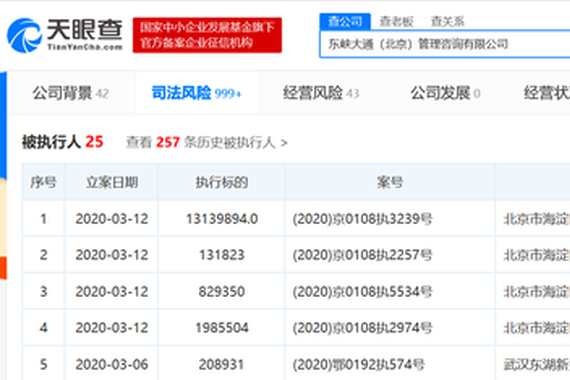Open case (2020)京0108执3239号
This screenshot has width=570, height=380.
362,219
